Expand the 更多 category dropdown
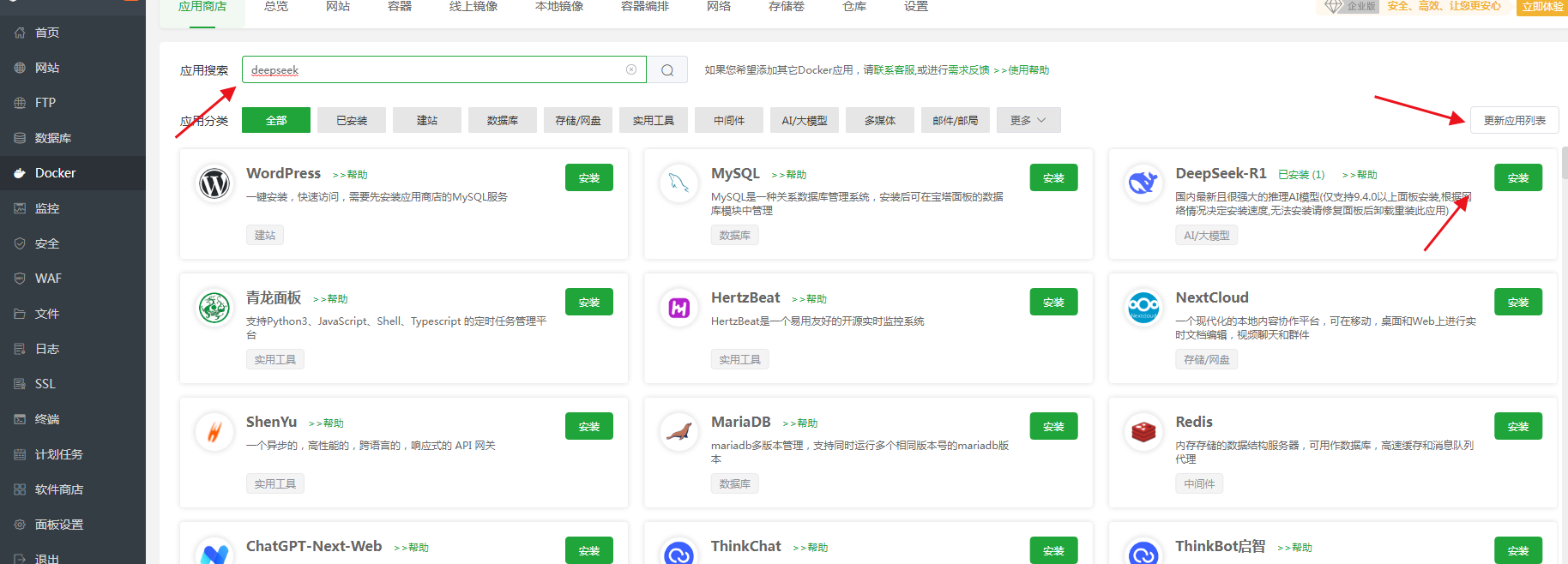The width and height of the screenshot is (1568, 564). click(1028, 121)
